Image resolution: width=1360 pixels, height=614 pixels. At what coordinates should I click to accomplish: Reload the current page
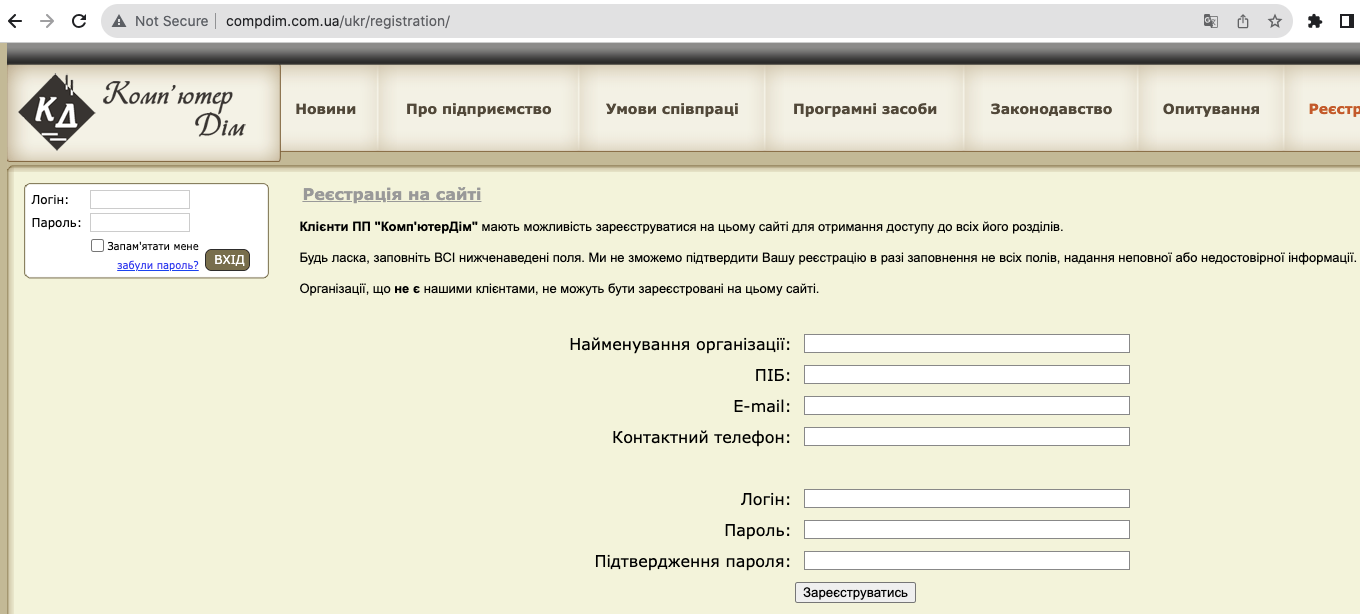click(x=80, y=21)
